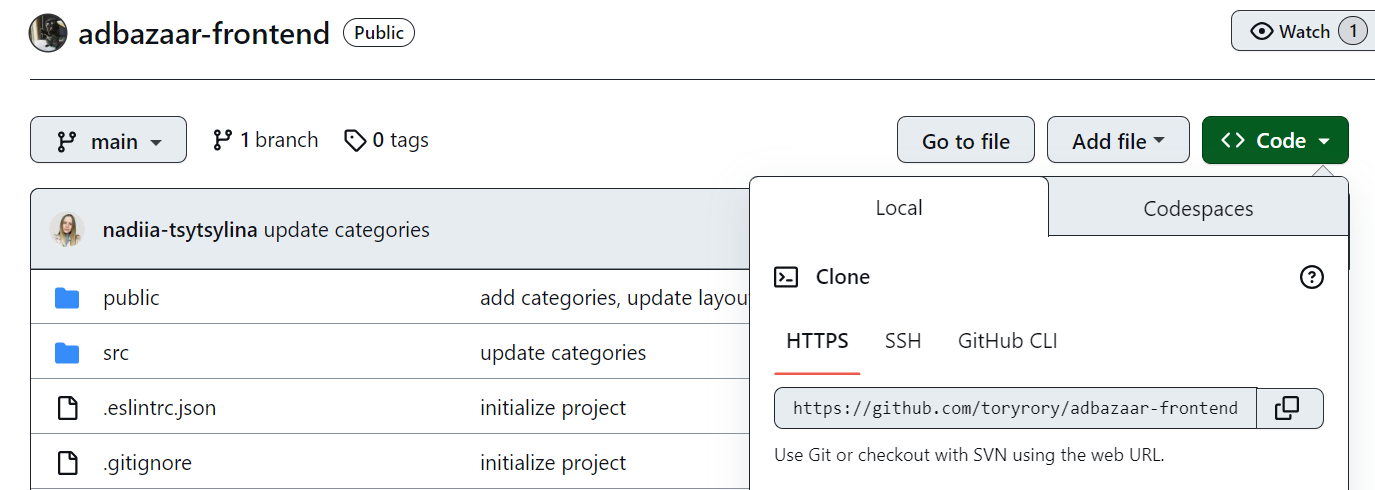Open the adbazaar-frontend repository title link
The width and height of the screenshot is (1375, 490).
(x=204, y=33)
